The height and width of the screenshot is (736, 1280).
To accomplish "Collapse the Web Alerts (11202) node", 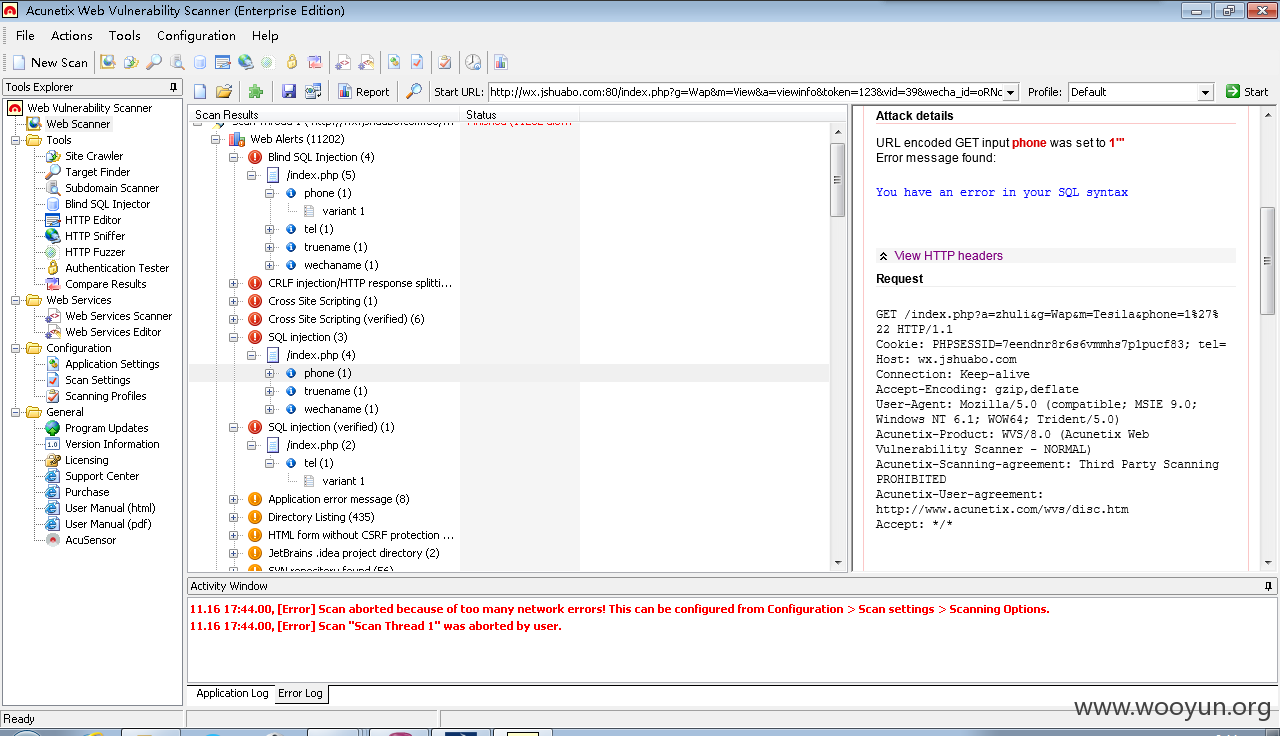I will (x=216, y=139).
